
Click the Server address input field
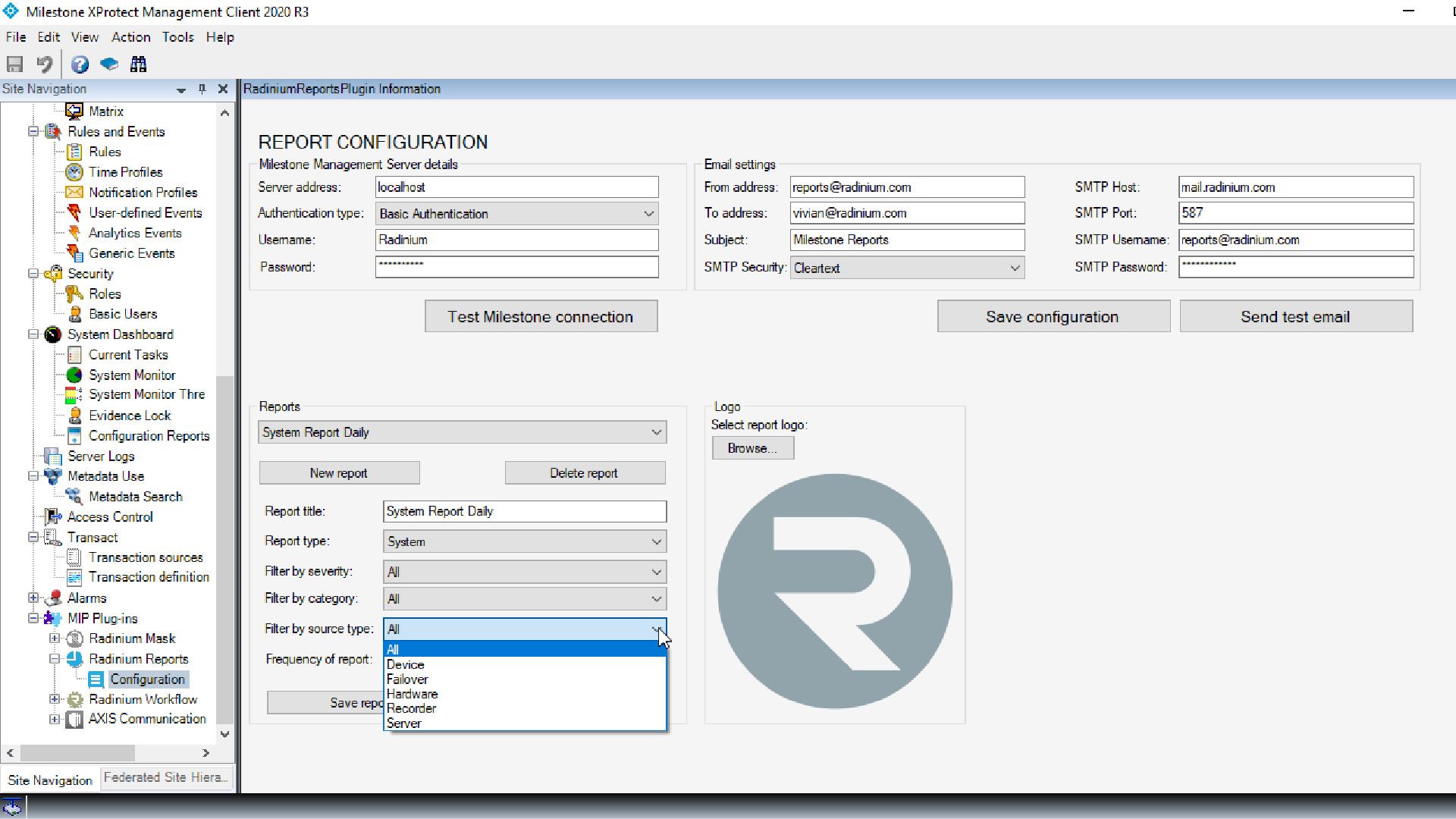(517, 187)
